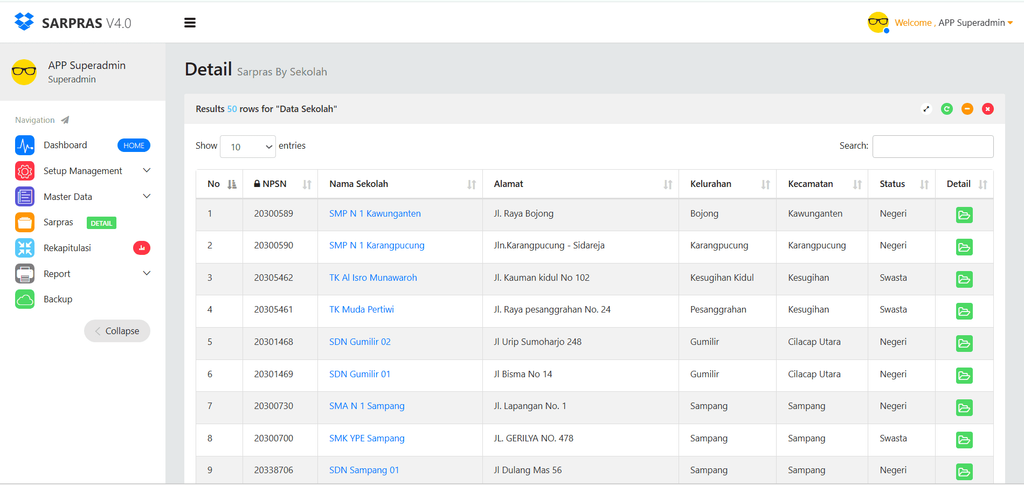Click the sidebar profile avatar
The width and height of the screenshot is (1024, 485).
coord(24,72)
